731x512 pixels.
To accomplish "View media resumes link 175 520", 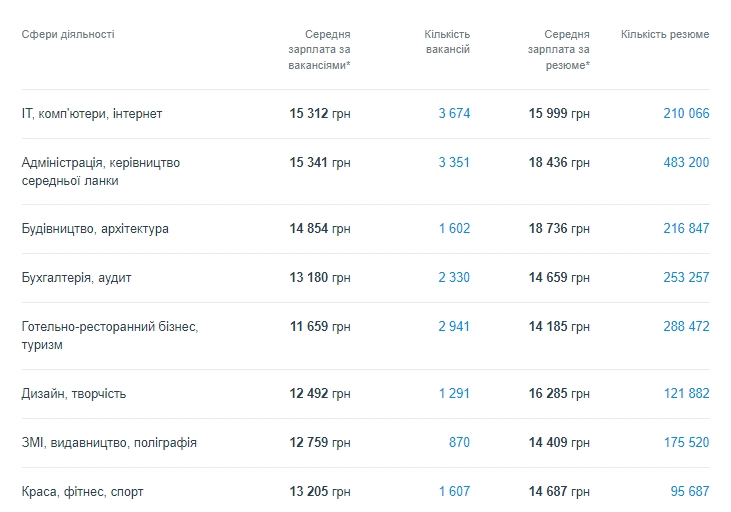I will coord(686,443).
